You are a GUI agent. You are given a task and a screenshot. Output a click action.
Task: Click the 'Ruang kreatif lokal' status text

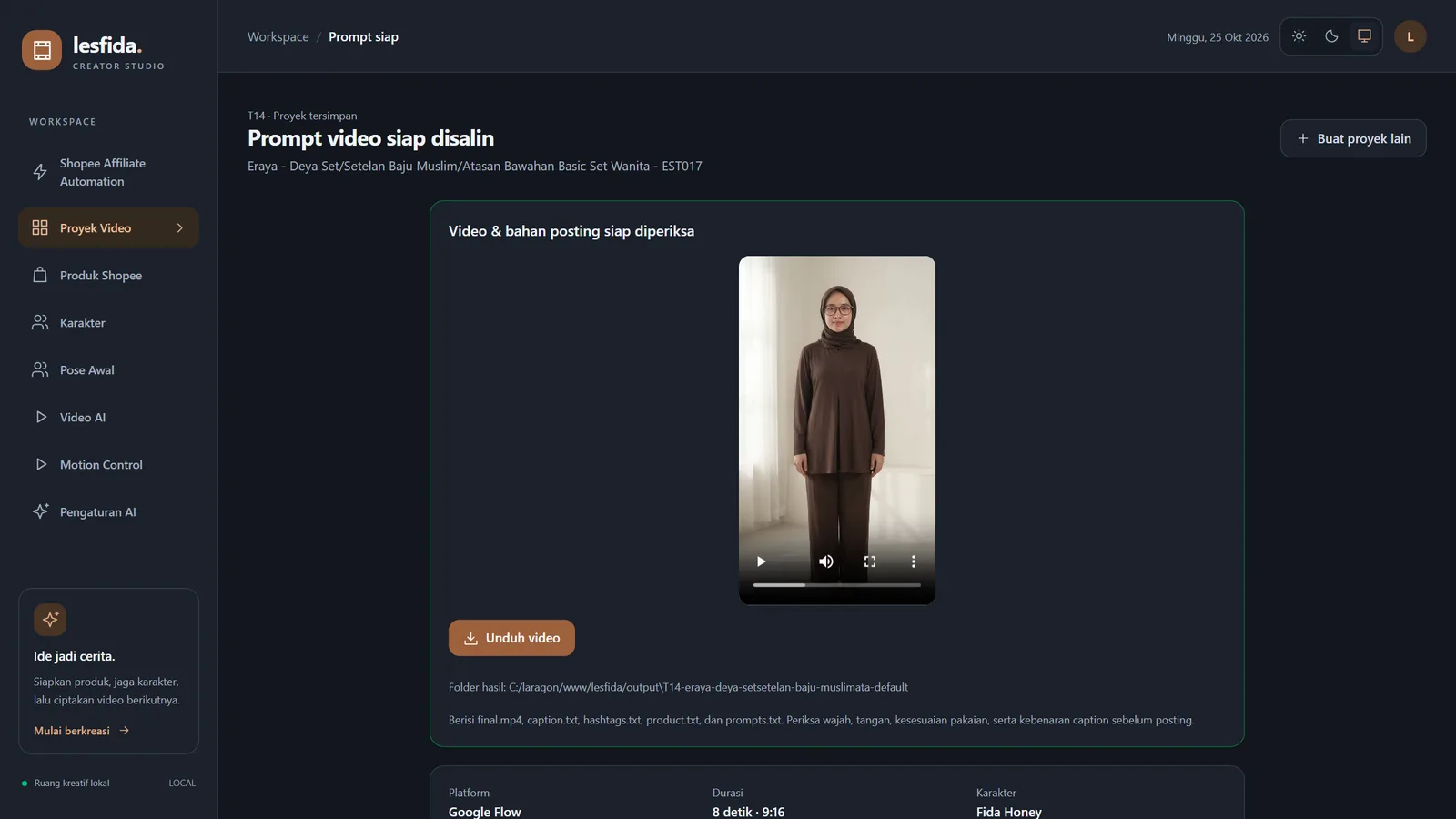click(72, 784)
